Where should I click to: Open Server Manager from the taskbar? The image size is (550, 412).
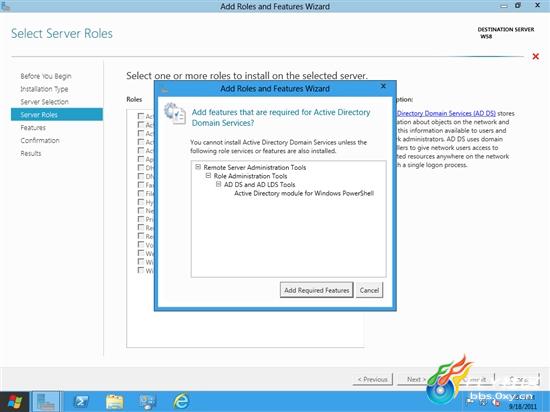click(46, 402)
